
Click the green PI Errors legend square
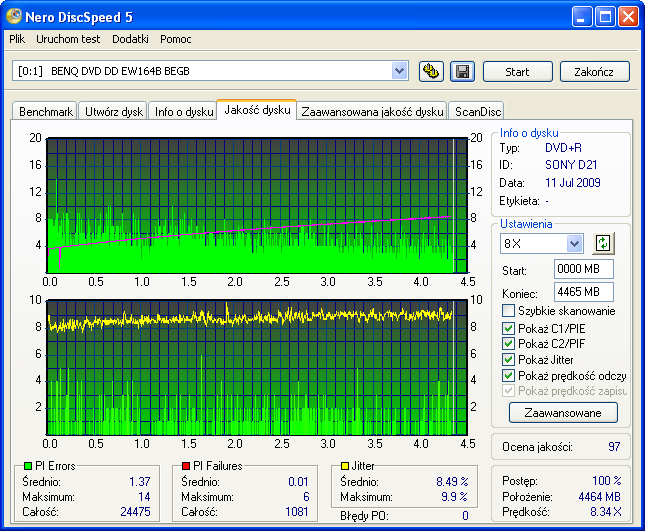click(x=28, y=466)
